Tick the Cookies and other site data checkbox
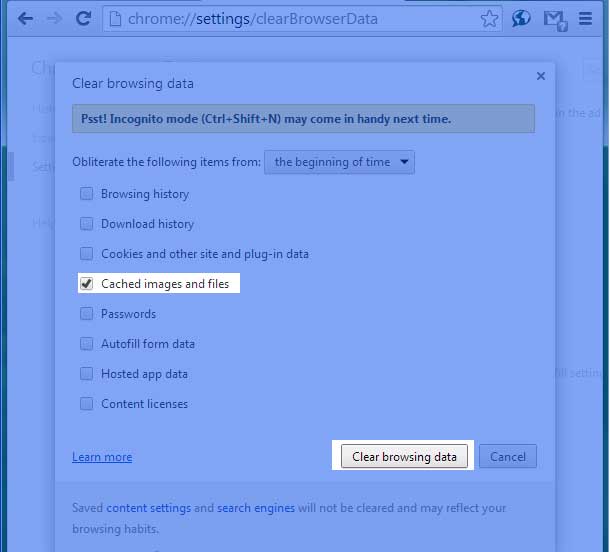610x552 pixels. click(86, 254)
